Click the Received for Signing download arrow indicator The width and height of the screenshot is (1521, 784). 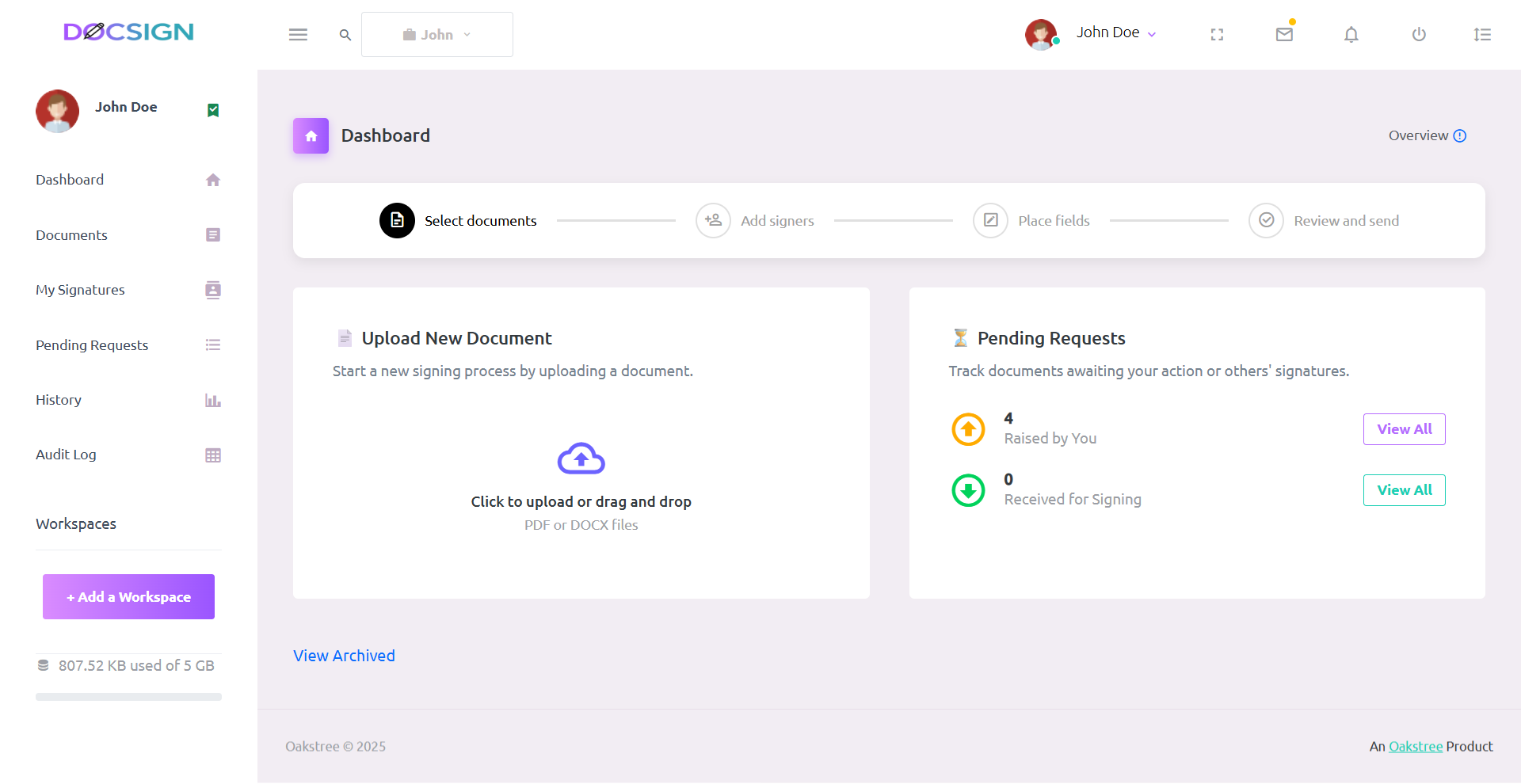pos(968,490)
